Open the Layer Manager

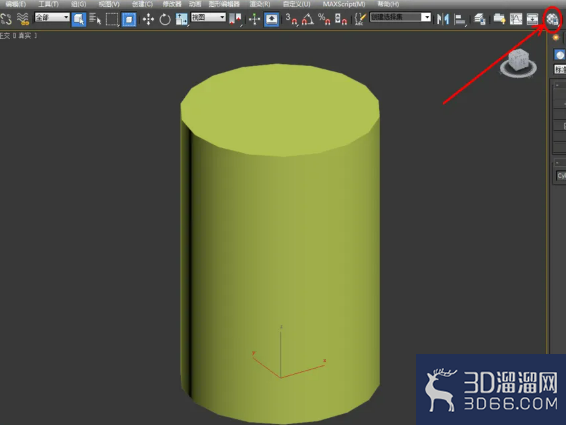(x=479, y=19)
